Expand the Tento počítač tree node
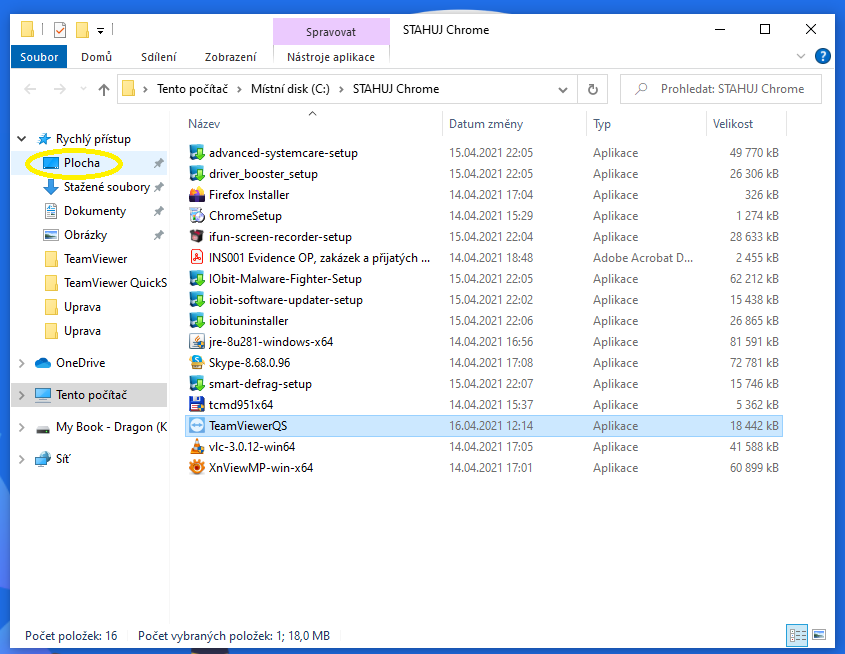The height and width of the screenshot is (654, 845). (22, 395)
